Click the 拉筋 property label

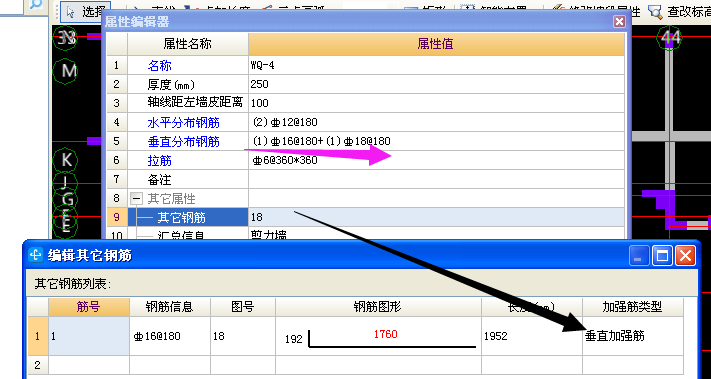[160, 160]
